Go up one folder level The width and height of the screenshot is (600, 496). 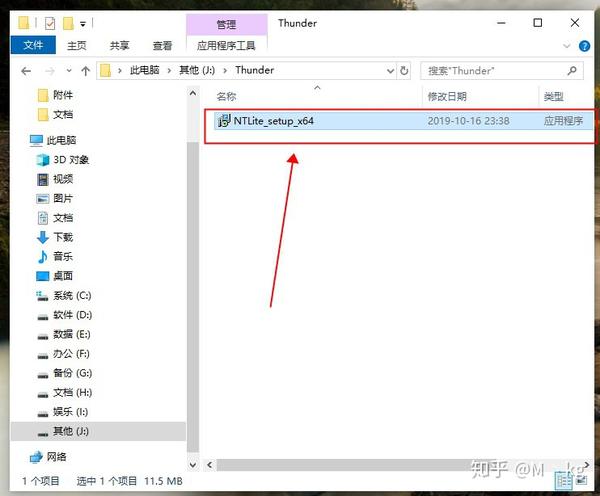85,71
